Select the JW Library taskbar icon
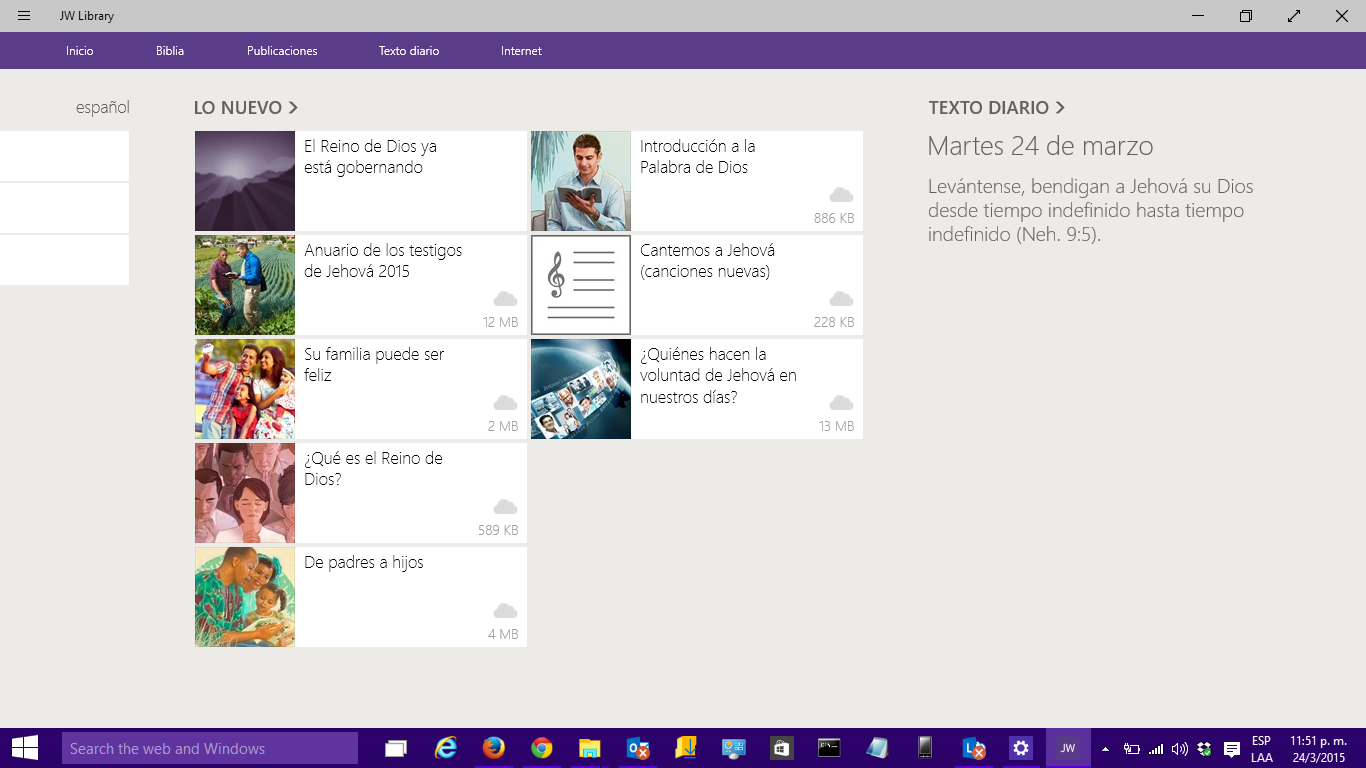 1066,747
